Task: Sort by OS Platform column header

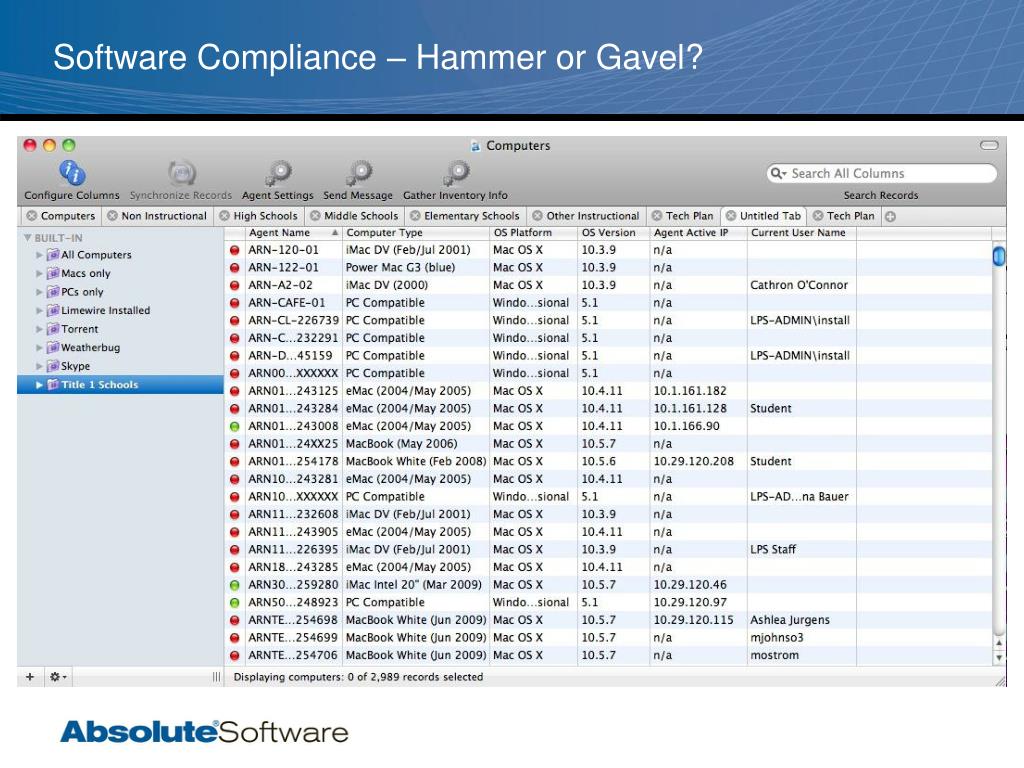Action: [534, 232]
